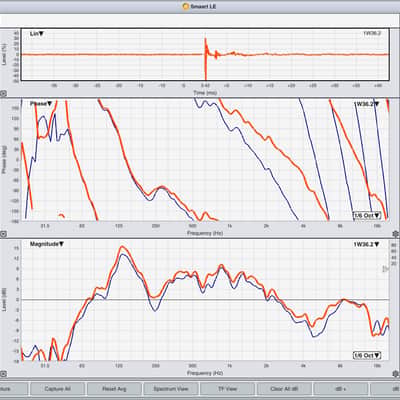Collapse the impulse response pane using its corner icon
This screenshot has width=400, height=400.
(3, 94)
